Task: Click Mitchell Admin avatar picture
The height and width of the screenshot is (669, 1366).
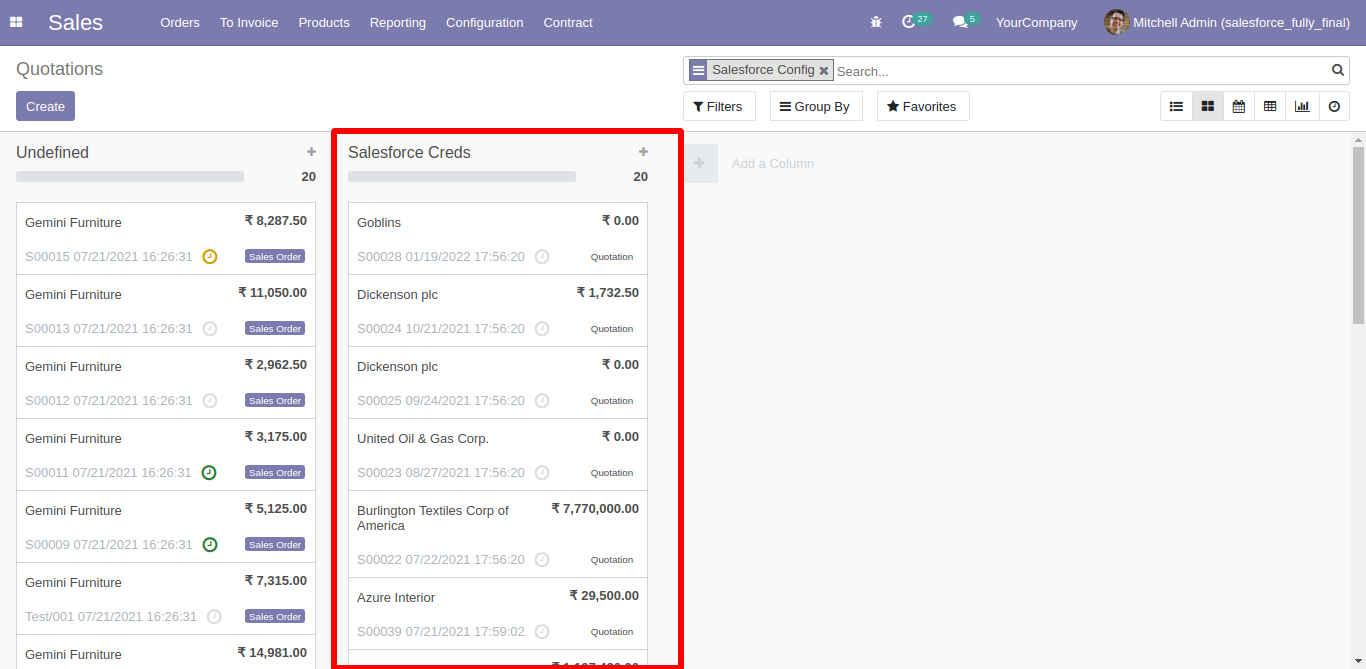Action: 1116,22
